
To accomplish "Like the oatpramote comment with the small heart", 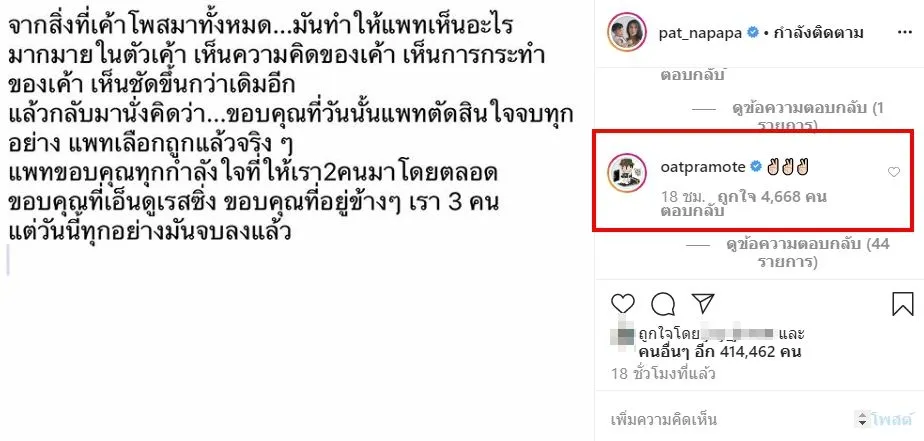I will 894,172.
